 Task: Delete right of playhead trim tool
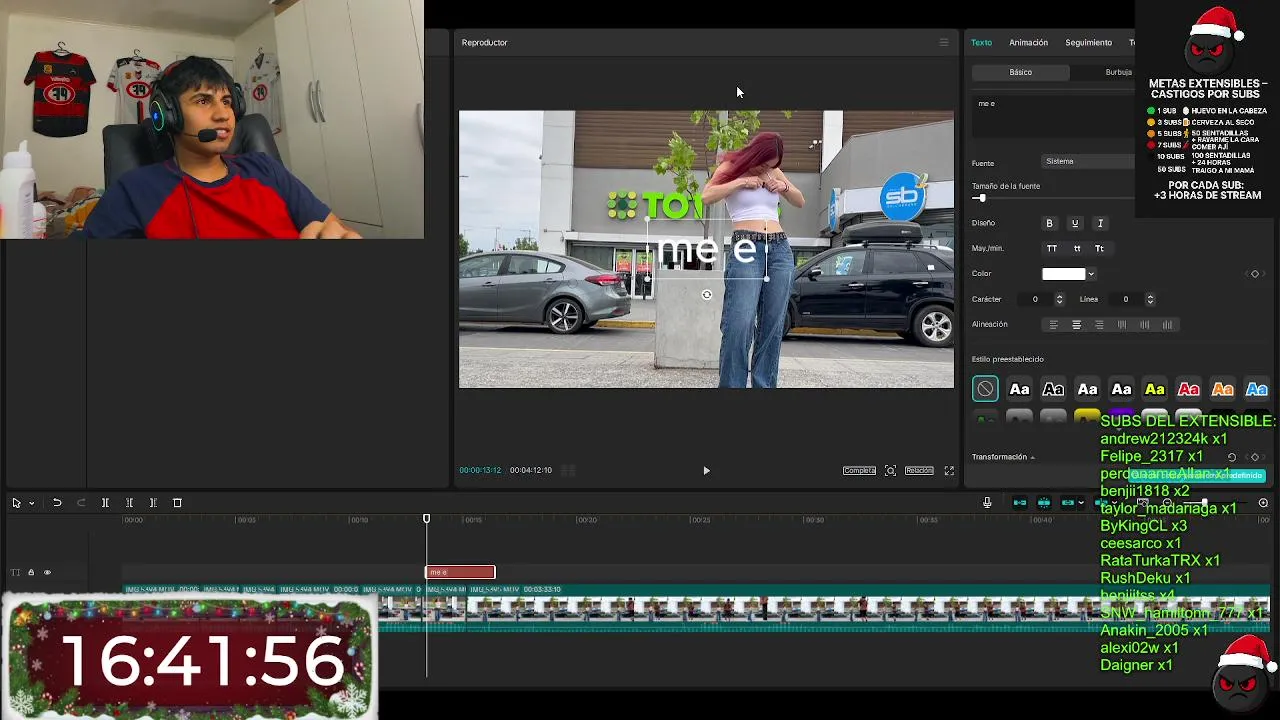tap(153, 503)
